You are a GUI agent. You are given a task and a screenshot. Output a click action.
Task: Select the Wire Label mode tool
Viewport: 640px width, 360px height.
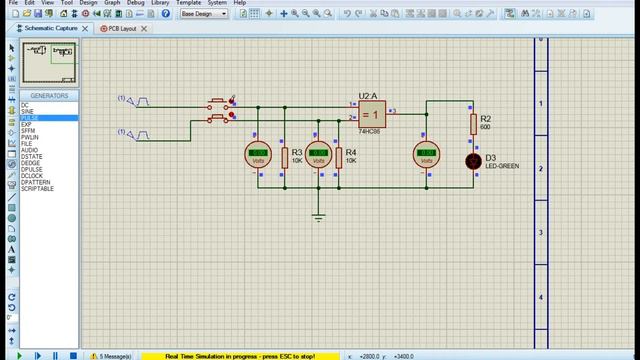tap(11, 79)
